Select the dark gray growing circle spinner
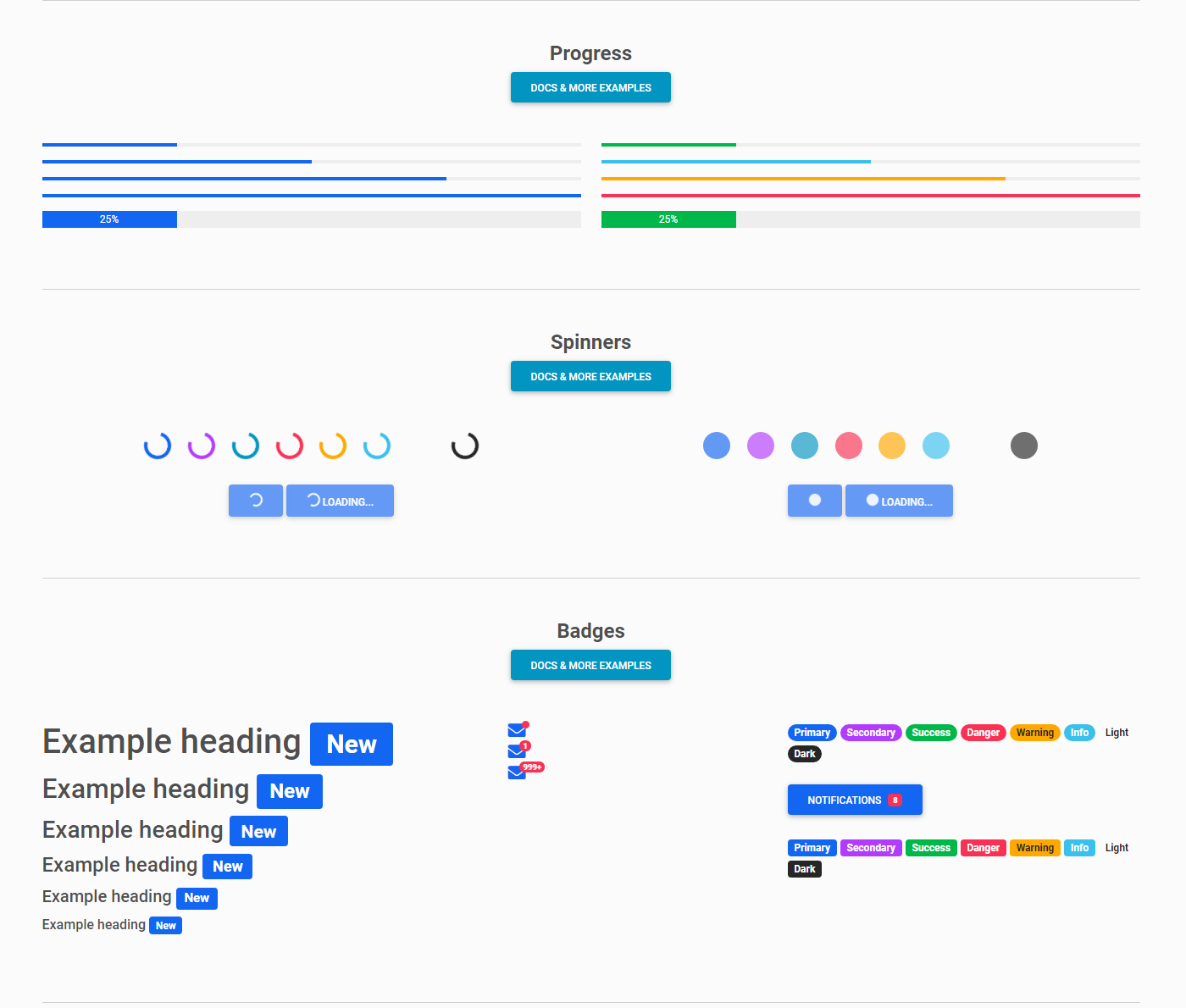Image resolution: width=1186 pixels, height=1008 pixels. (1024, 446)
